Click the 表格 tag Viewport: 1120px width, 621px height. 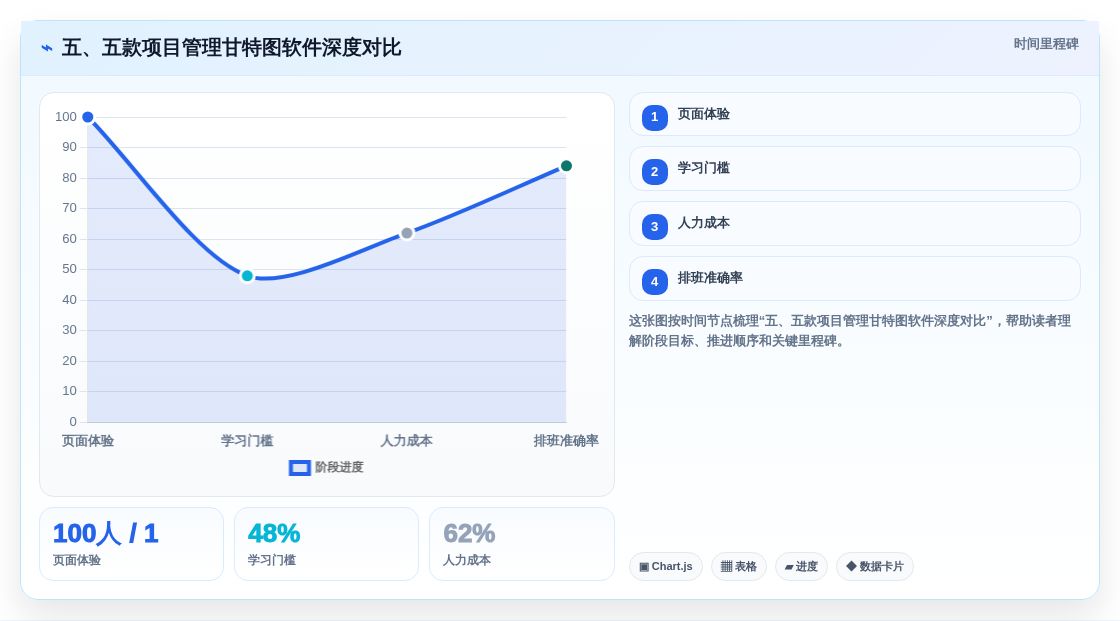coord(739,567)
